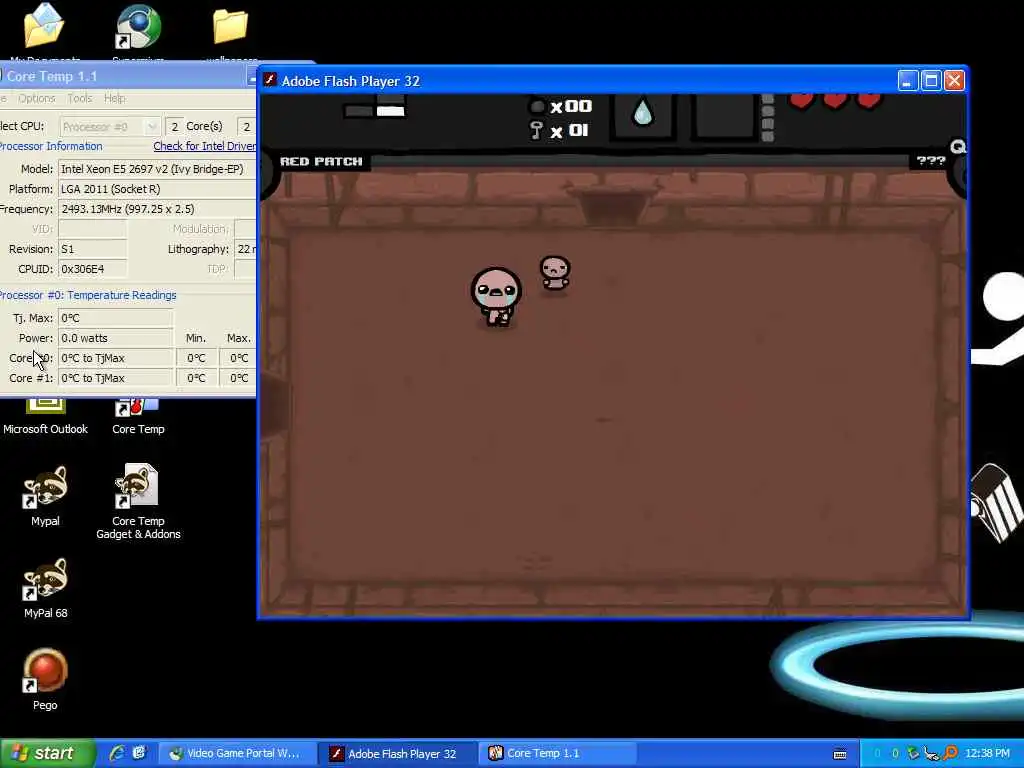Click the Isaac character in the game room
Image resolution: width=1024 pixels, height=768 pixels.
coord(496,296)
